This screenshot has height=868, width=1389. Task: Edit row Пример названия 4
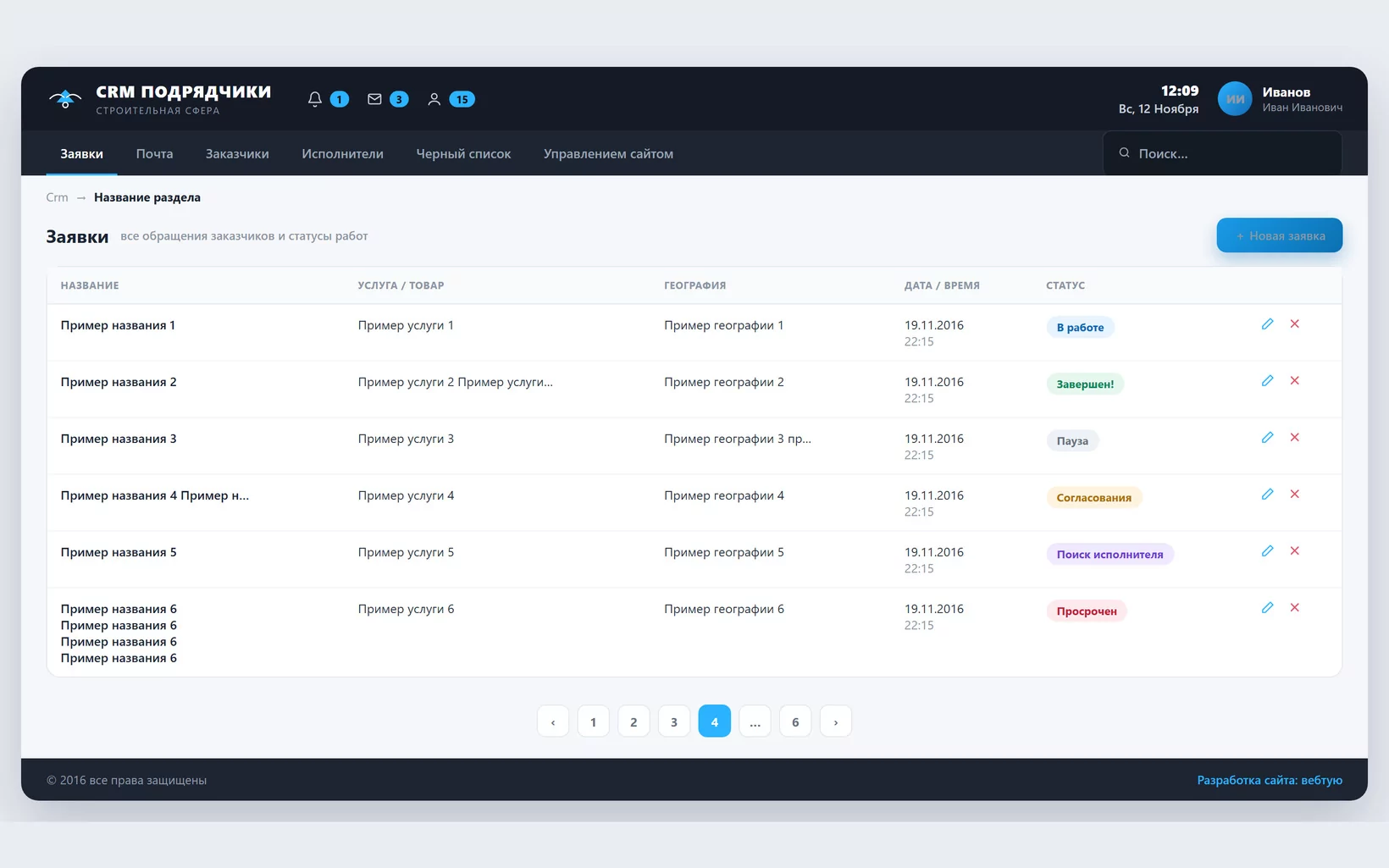coord(1267,494)
